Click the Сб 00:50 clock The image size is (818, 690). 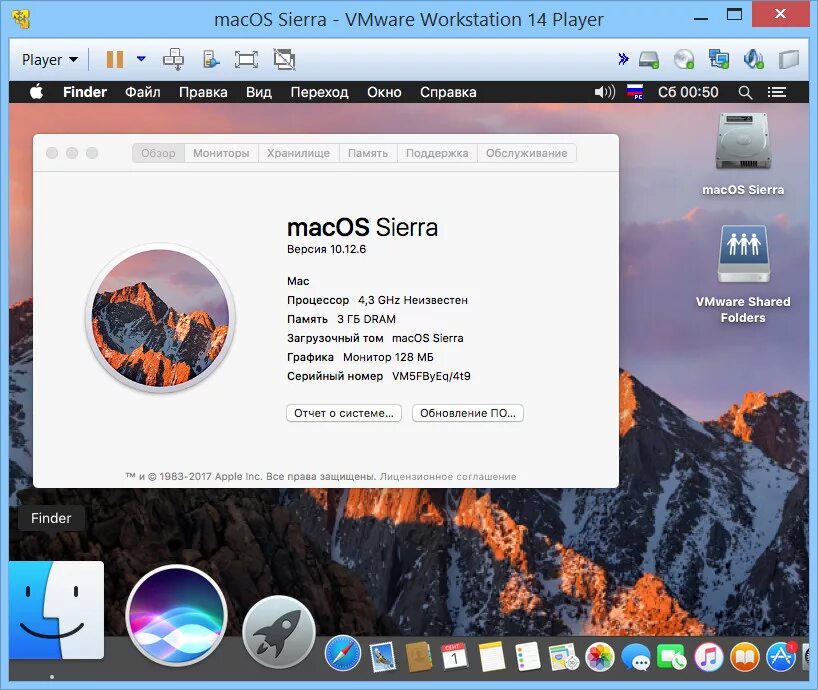688,92
